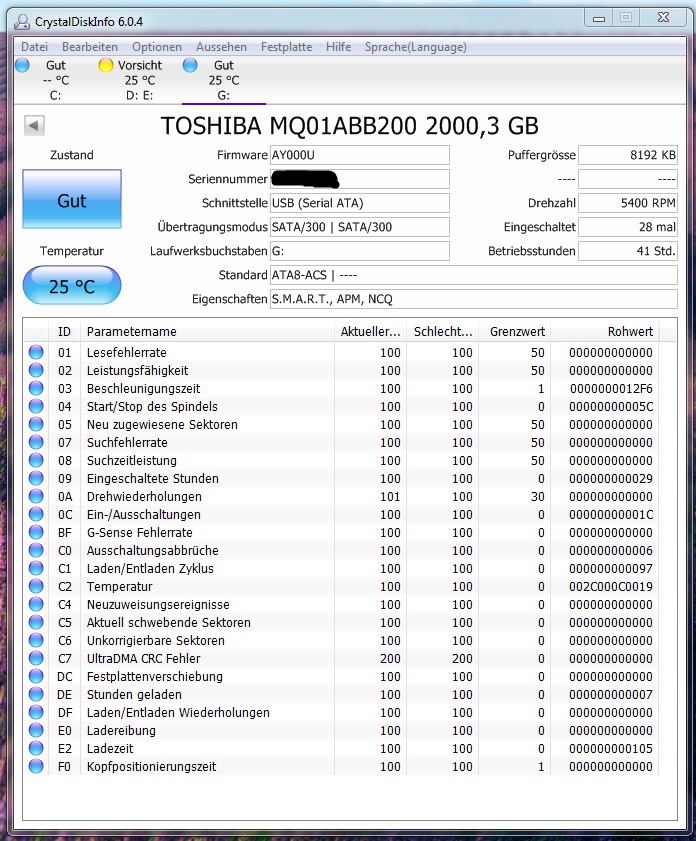Click the 25 °C temperature button
696x841 pixels.
(x=72, y=285)
